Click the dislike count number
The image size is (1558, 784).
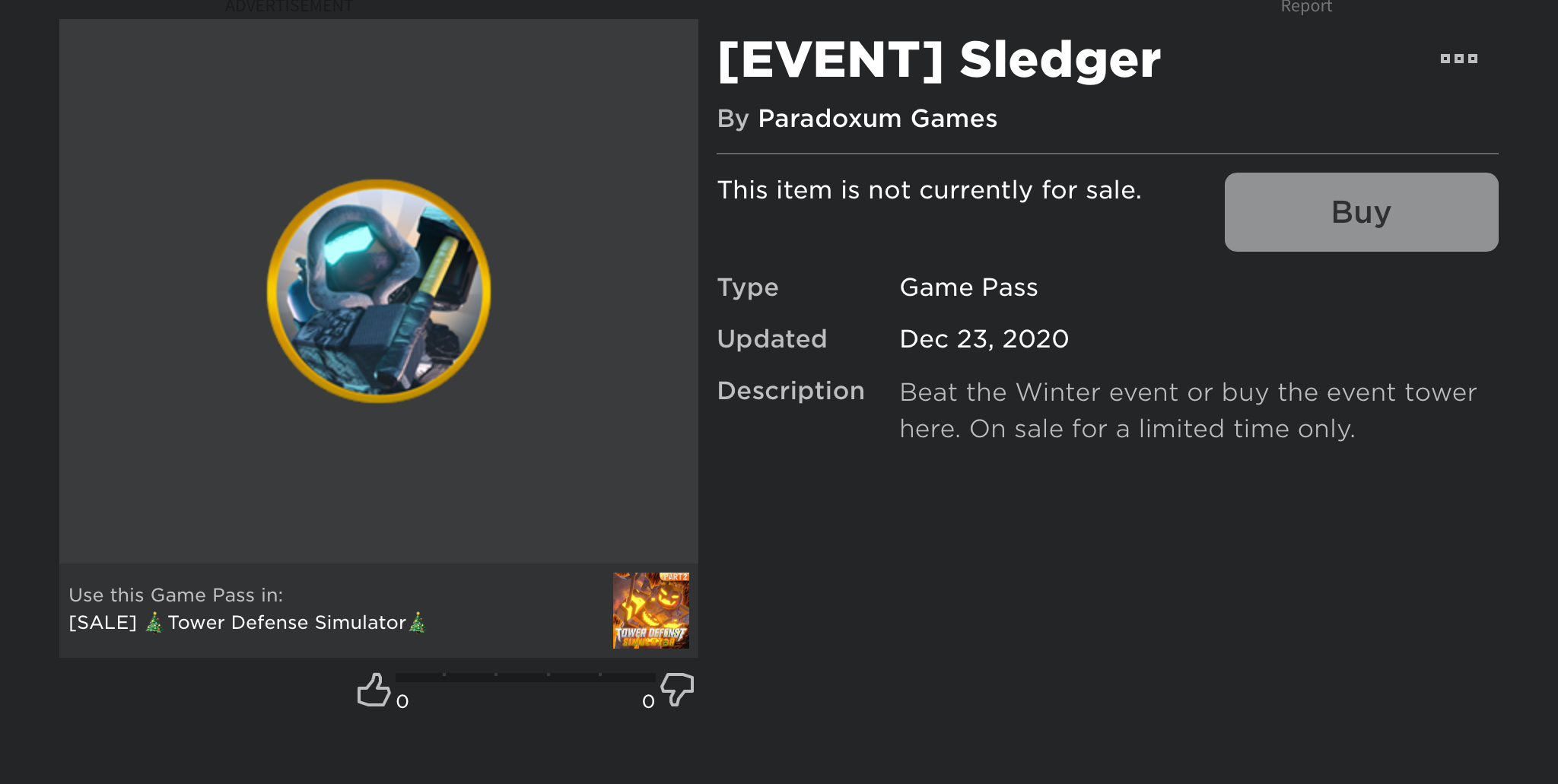point(648,702)
